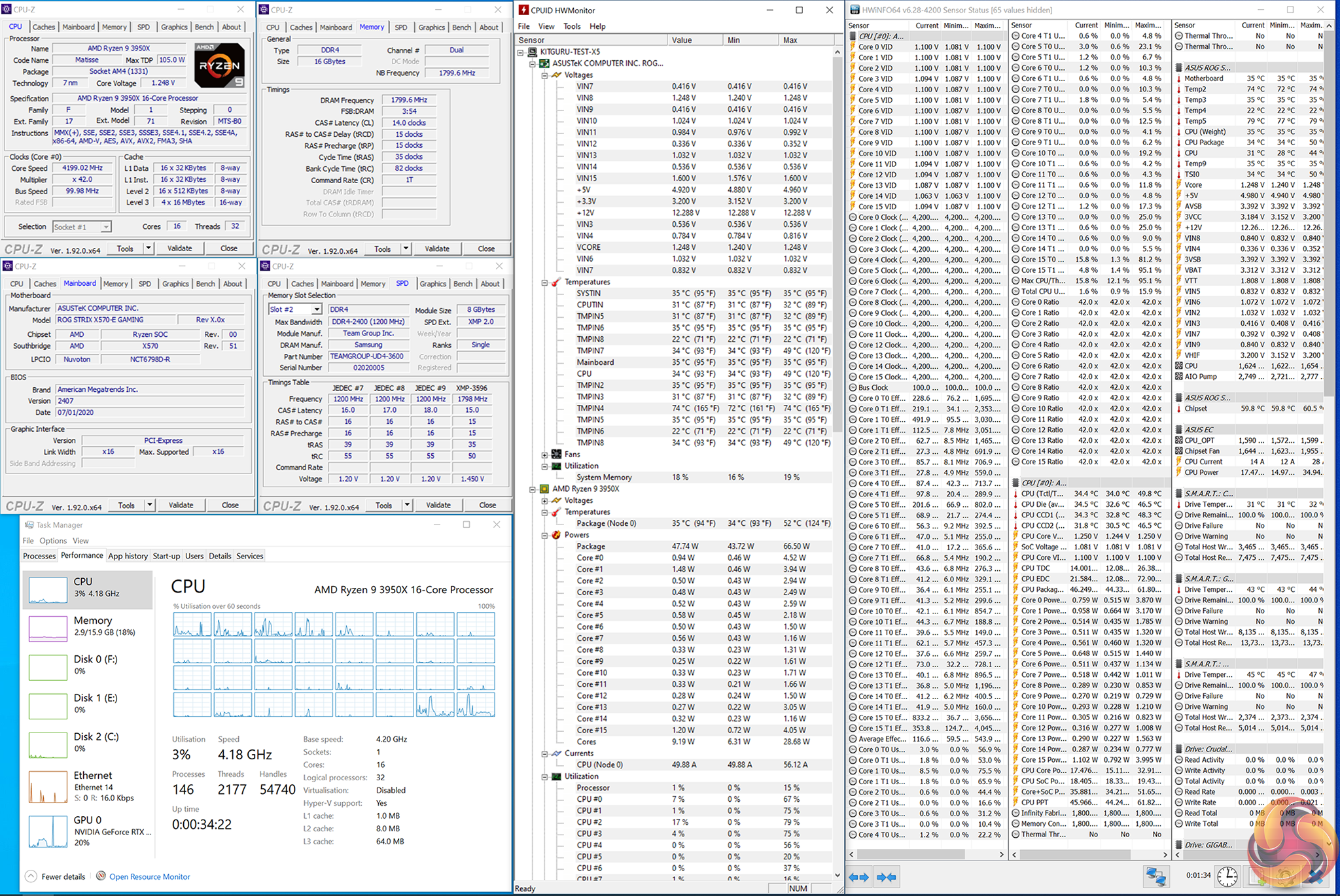The height and width of the screenshot is (896, 1340).
Task: Collapse the Powers node in HWMonitor
Action: tap(544, 535)
